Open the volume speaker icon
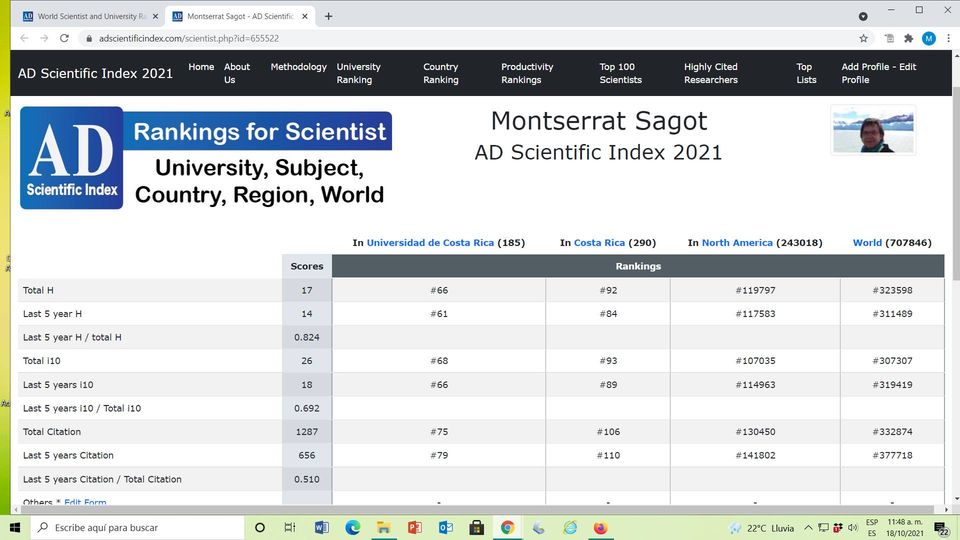 [852, 528]
